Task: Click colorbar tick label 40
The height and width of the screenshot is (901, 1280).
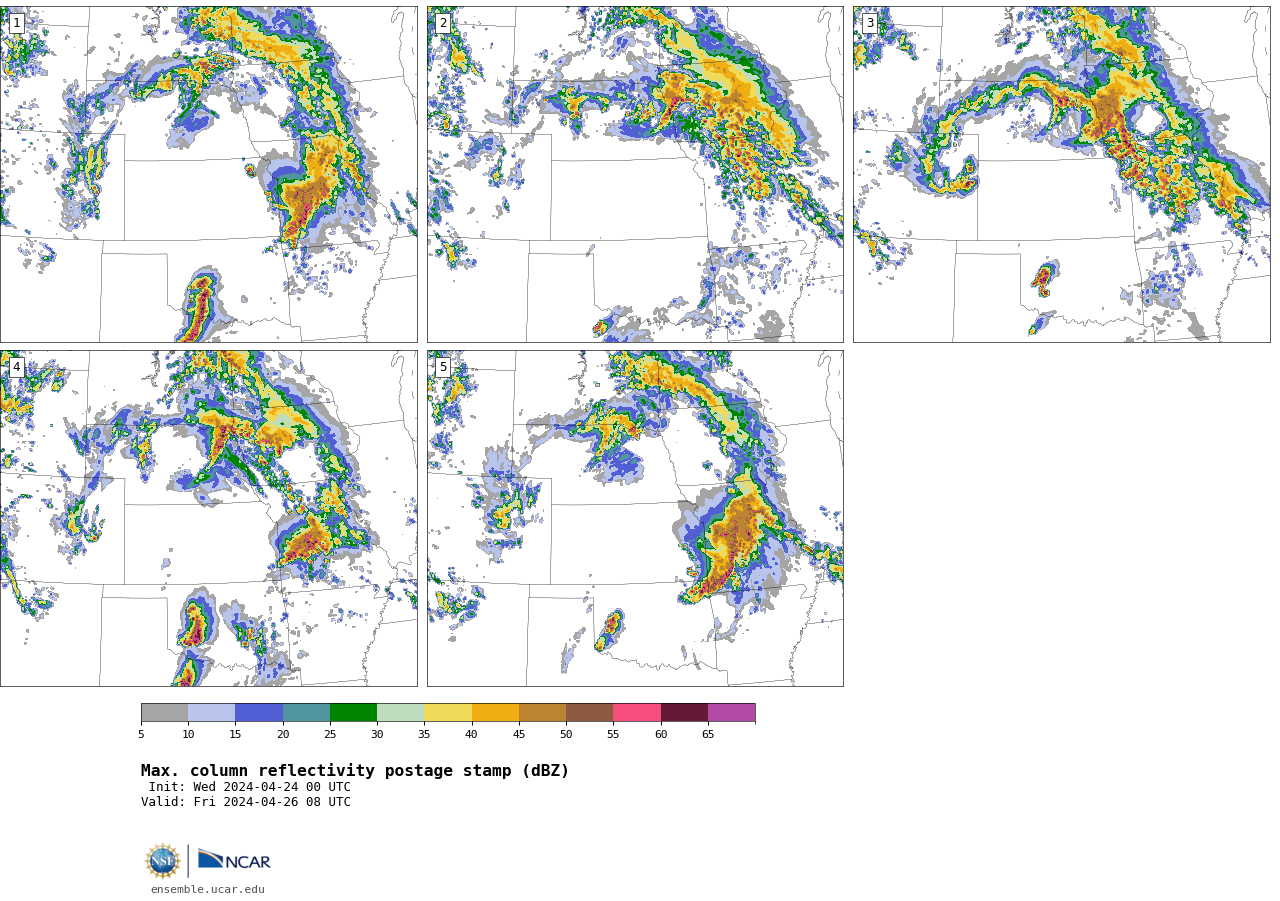Action: pos(472,735)
